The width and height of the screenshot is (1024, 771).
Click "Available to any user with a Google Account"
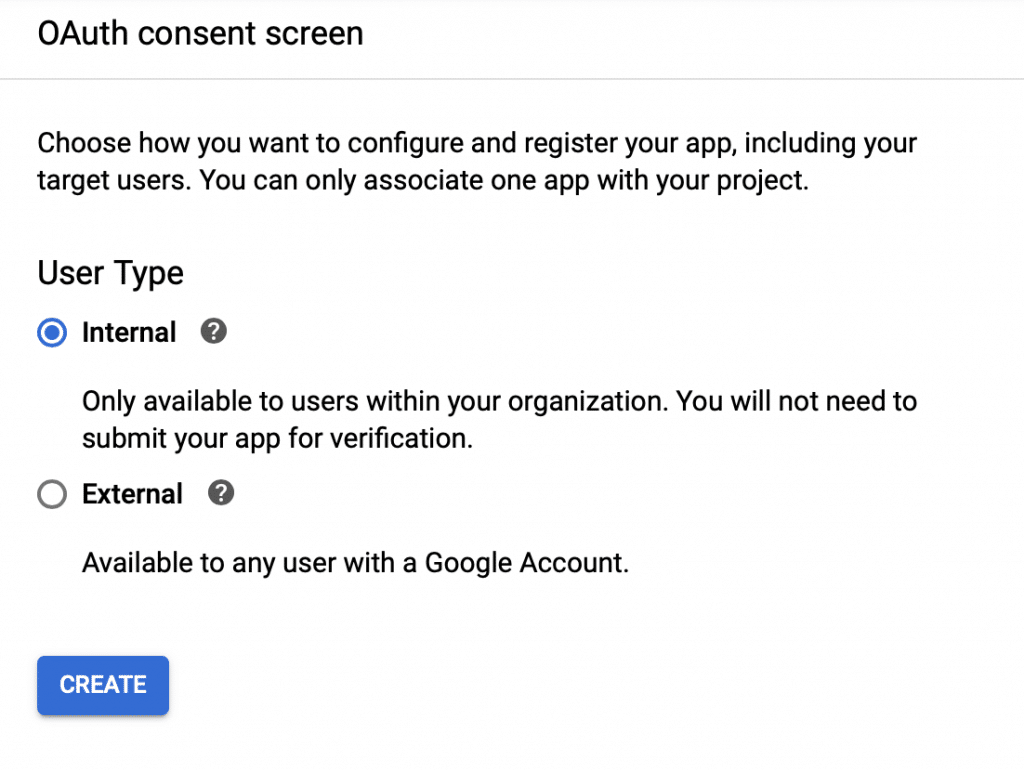355,563
